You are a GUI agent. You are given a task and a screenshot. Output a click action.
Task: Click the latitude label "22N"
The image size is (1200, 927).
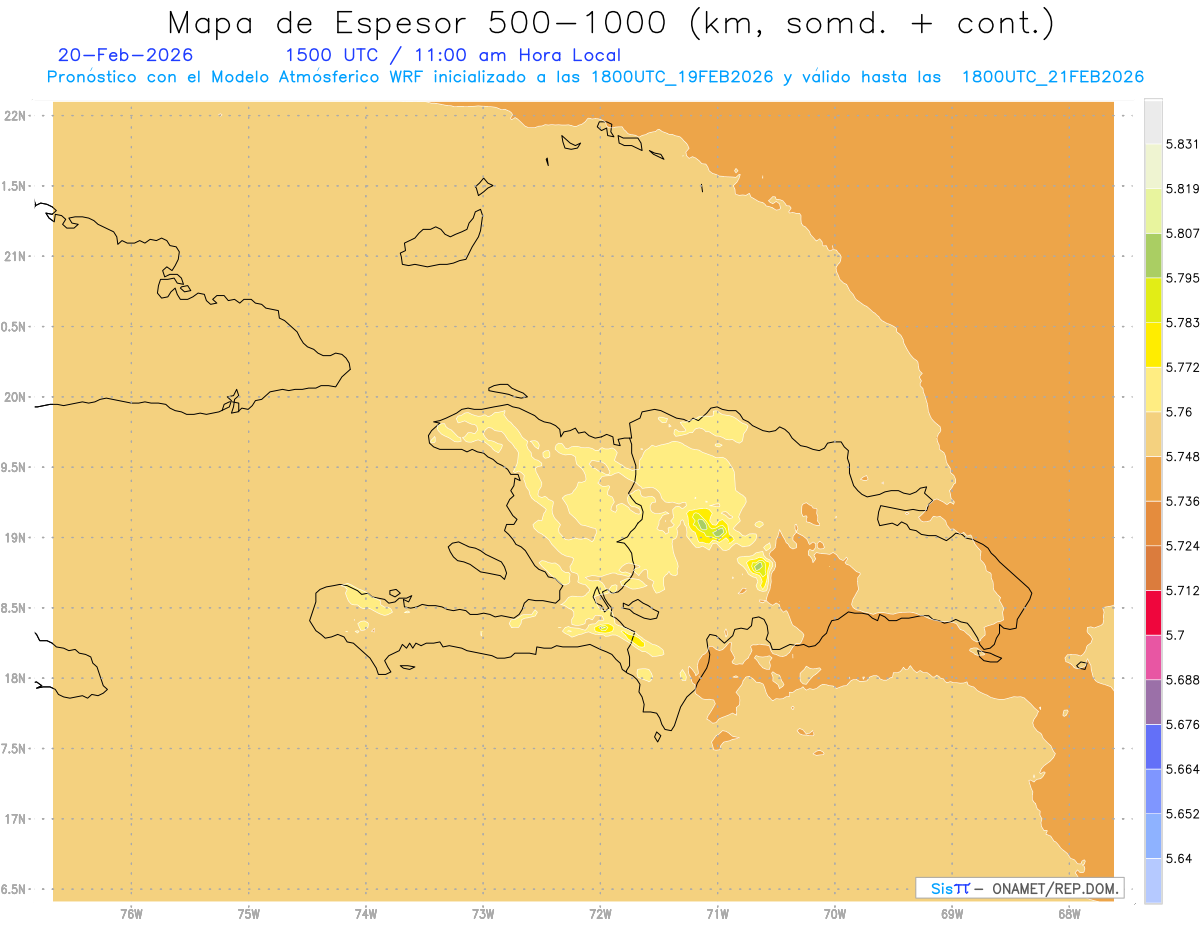[x=16, y=116]
